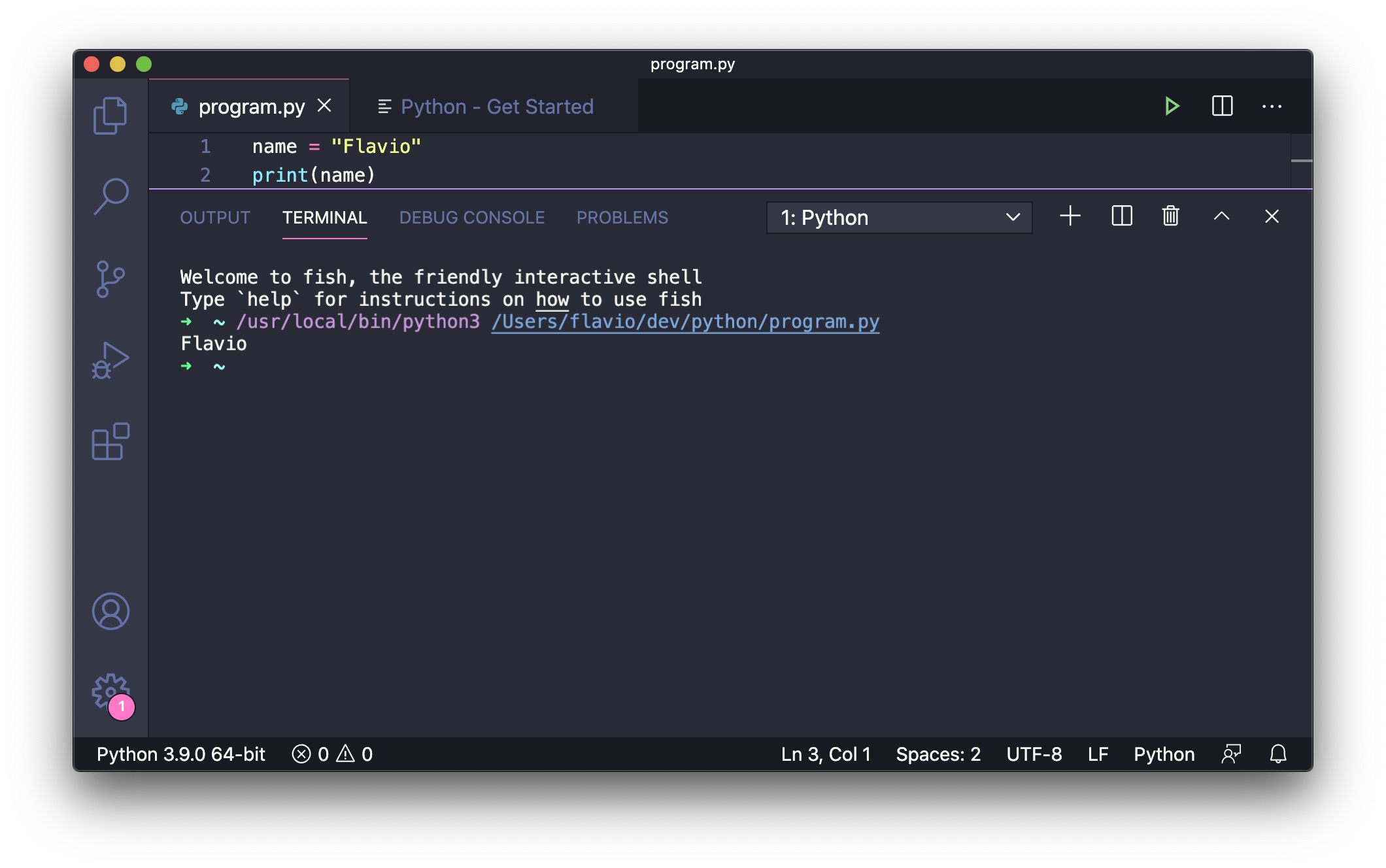
Task: Open a new terminal with the plus icon
Action: coord(1070,216)
